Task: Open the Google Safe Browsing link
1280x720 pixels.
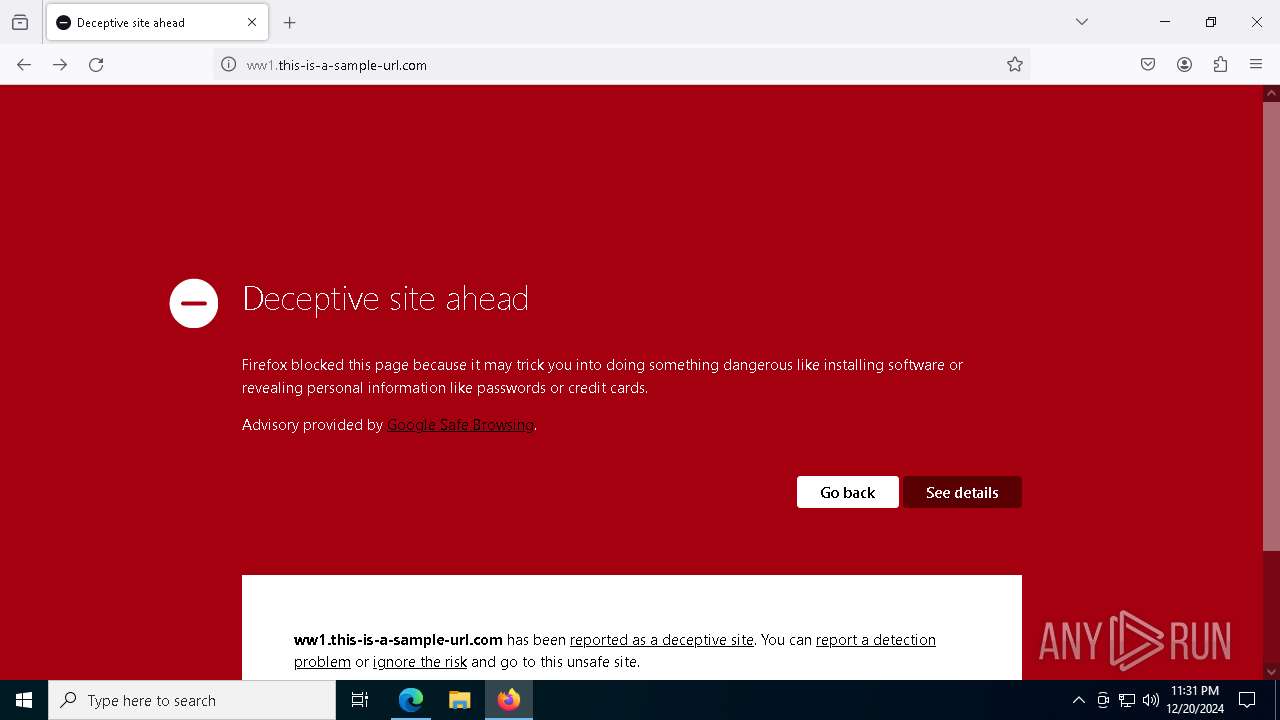Action: (x=461, y=425)
